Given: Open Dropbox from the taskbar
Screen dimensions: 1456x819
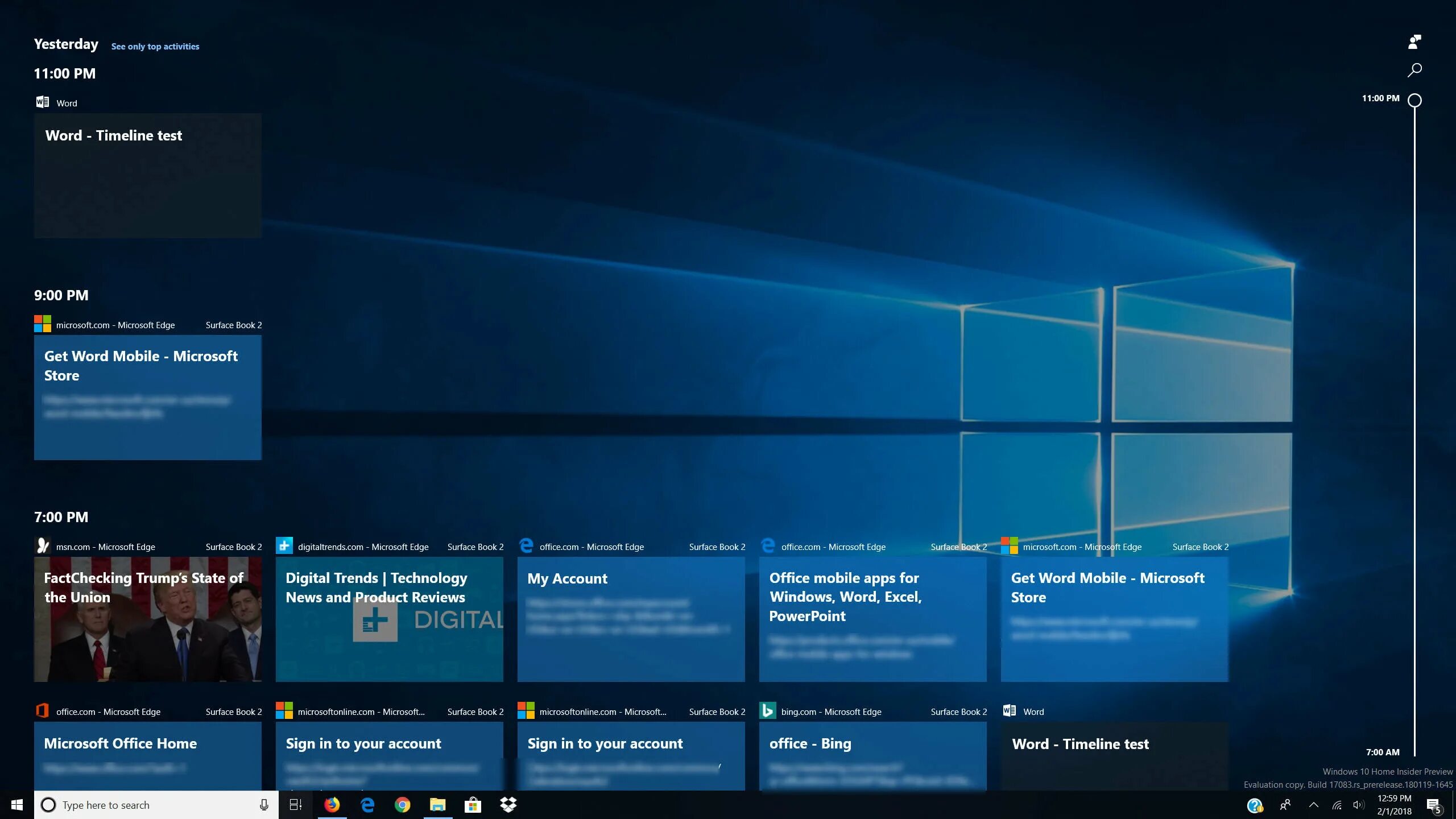Looking at the screenshot, I should (508, 805).
